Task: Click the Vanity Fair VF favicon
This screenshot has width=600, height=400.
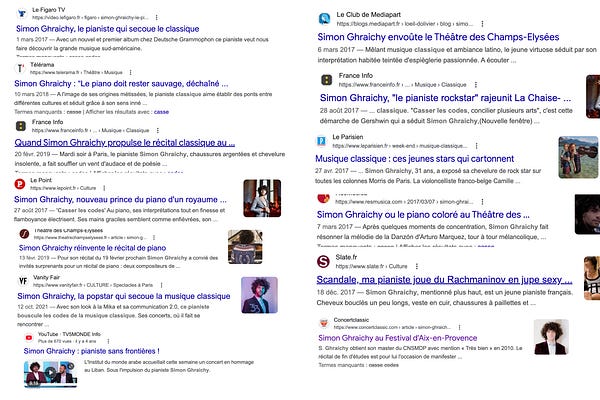Action: pyautogui.click(x=23, y=281)
